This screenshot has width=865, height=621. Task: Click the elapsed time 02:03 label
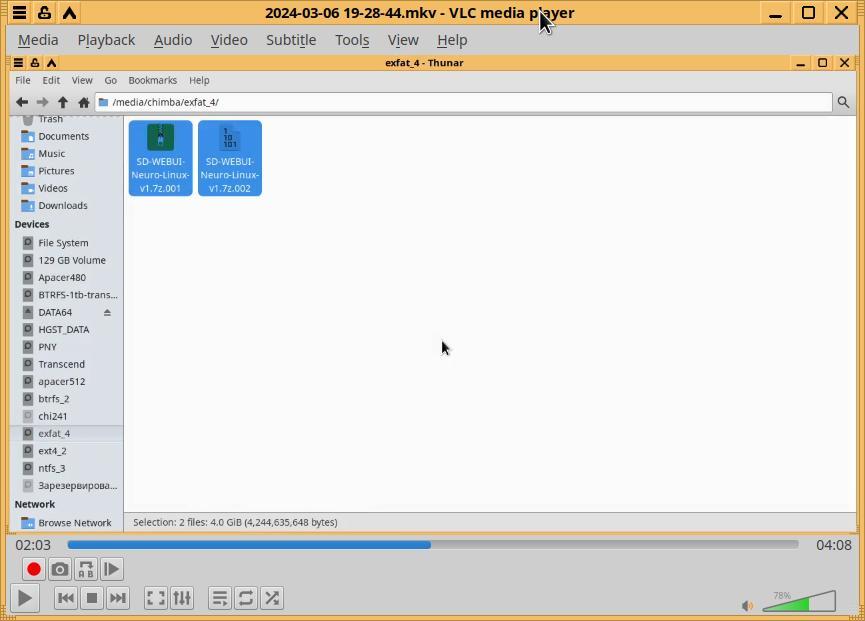(x=33, y=545)
